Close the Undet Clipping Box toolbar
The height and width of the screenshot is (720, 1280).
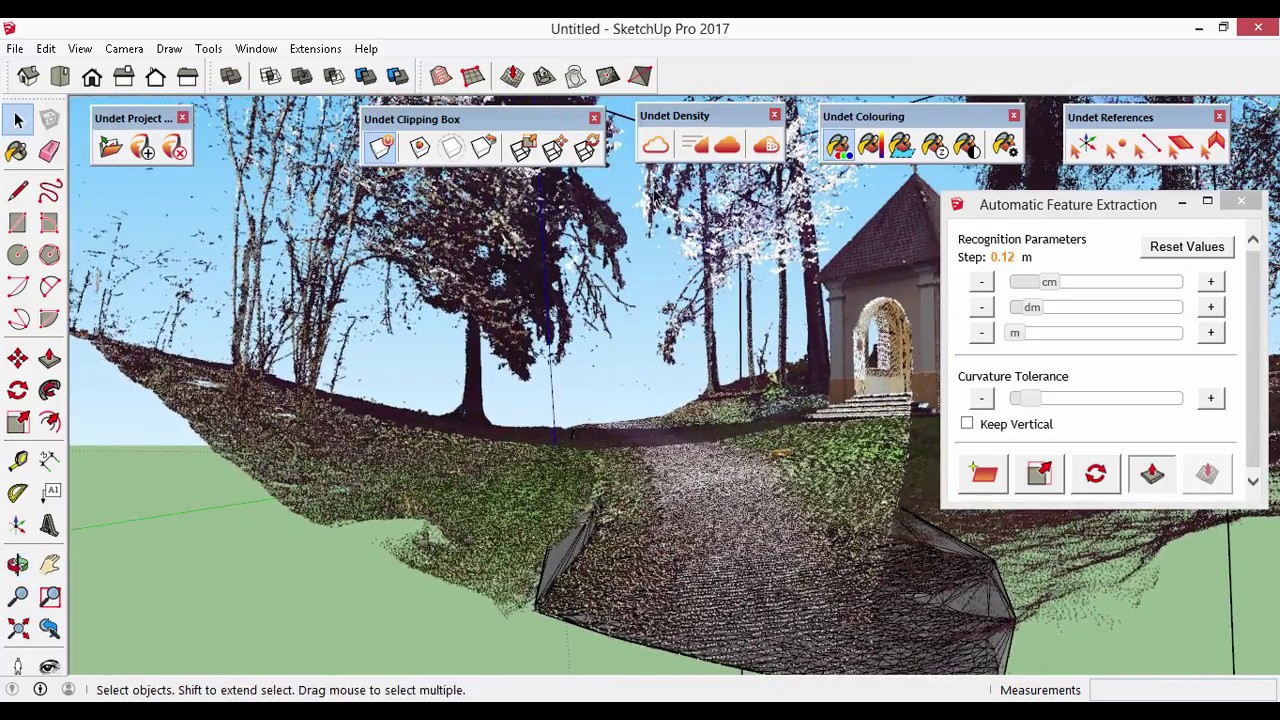(x=594, y=119)
